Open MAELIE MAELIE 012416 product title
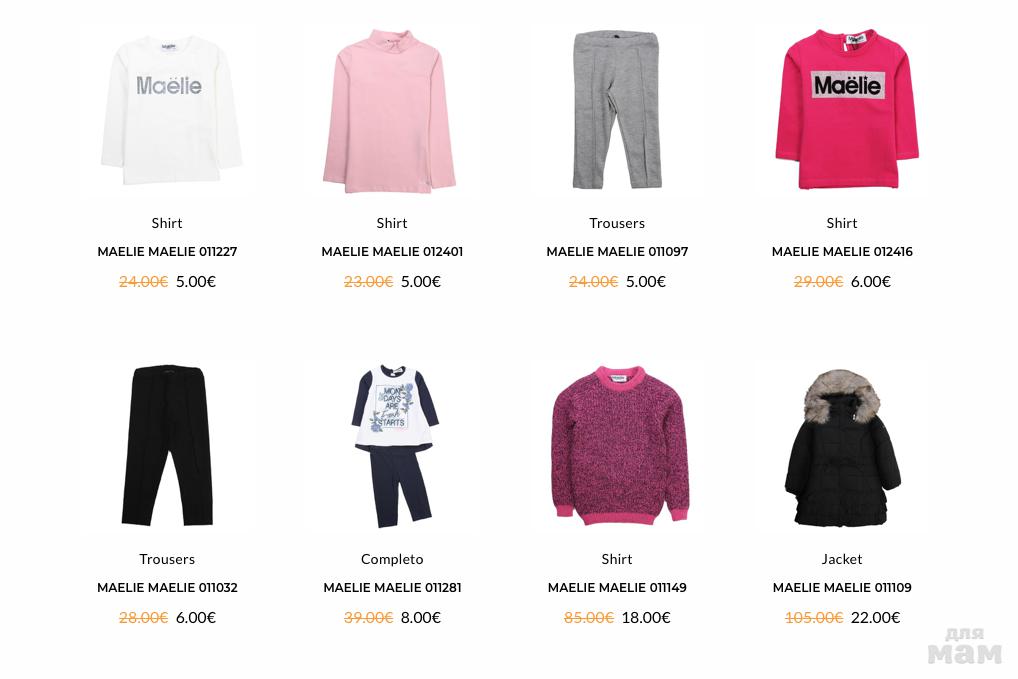 [x=842, y=251]
